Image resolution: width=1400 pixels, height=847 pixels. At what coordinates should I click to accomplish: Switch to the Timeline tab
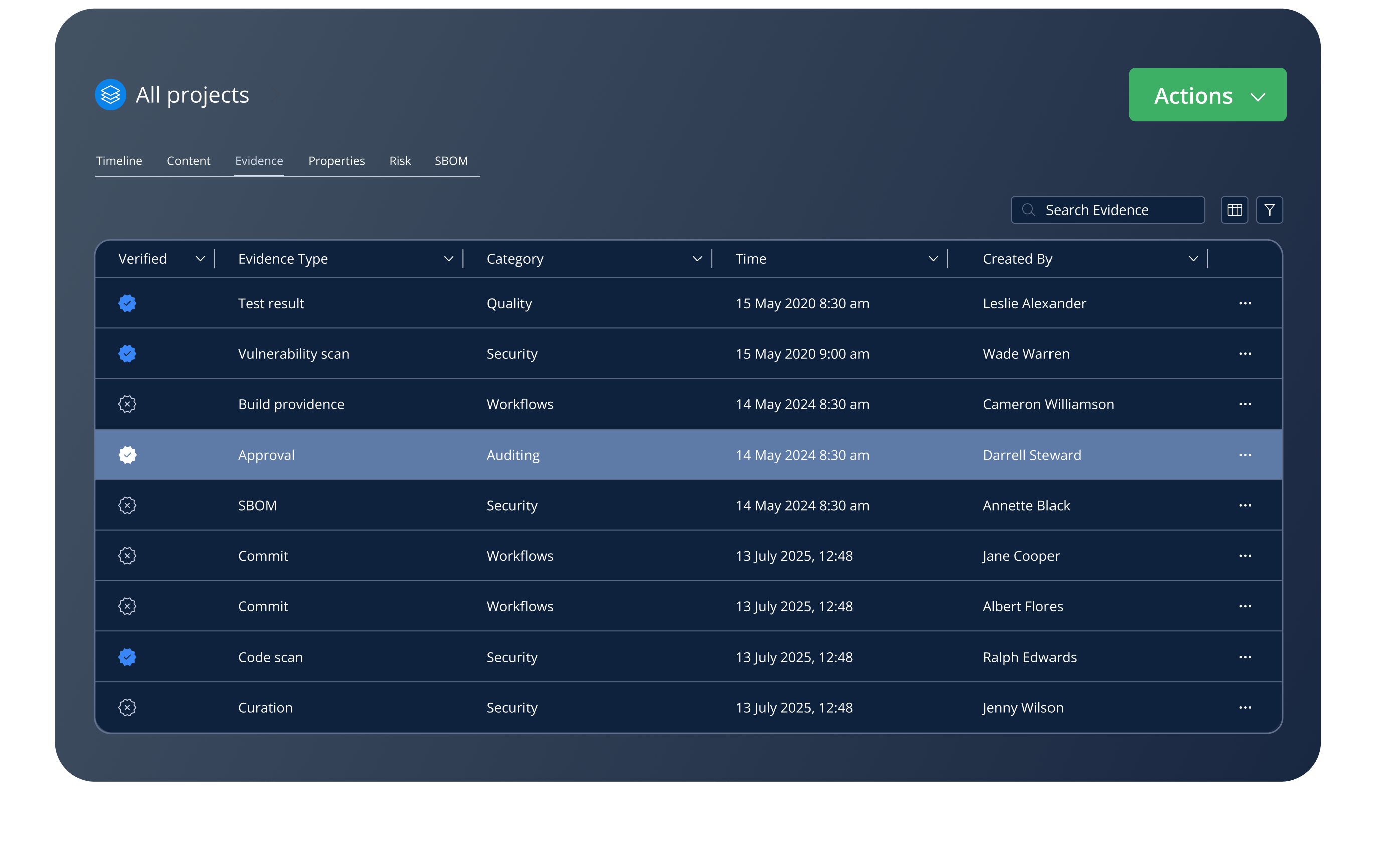point(119,161)
